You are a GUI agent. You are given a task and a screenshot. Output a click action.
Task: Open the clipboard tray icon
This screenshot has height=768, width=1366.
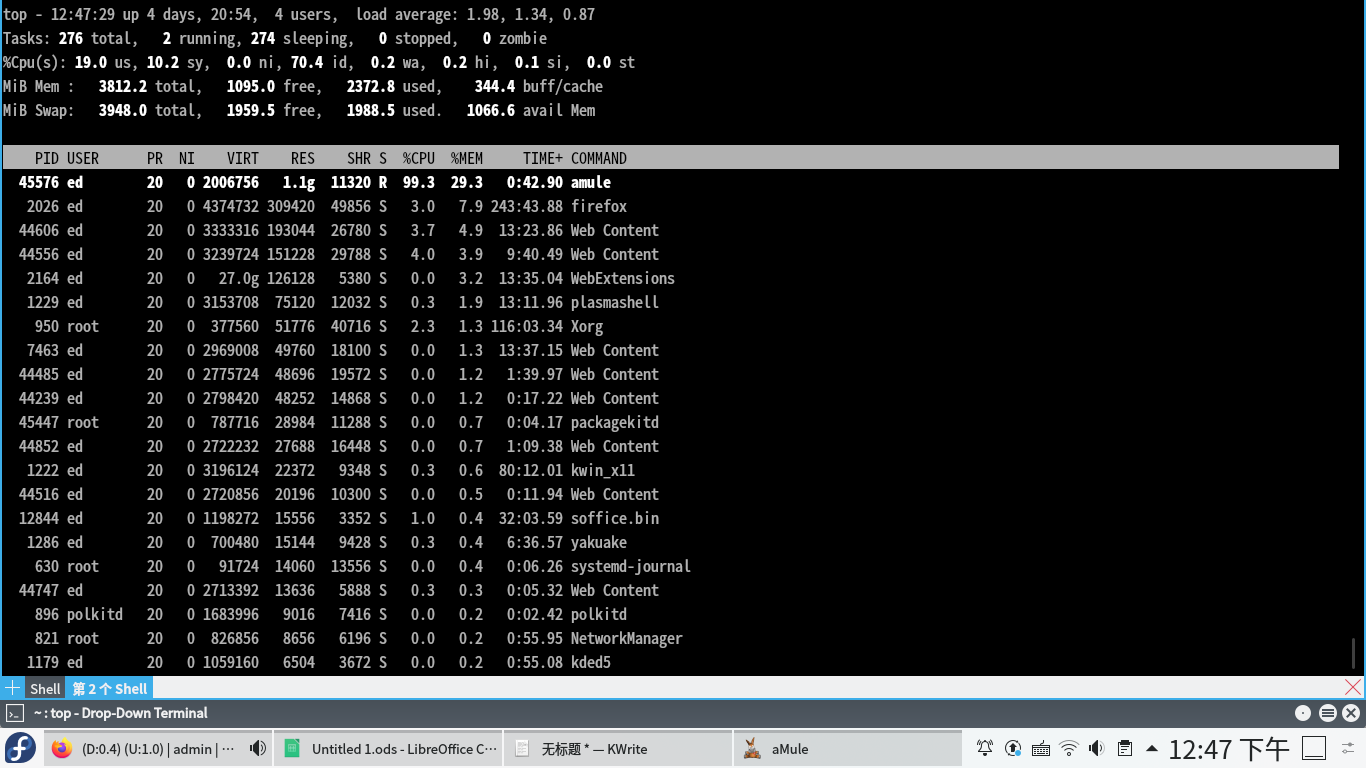tap(1125, 748)
